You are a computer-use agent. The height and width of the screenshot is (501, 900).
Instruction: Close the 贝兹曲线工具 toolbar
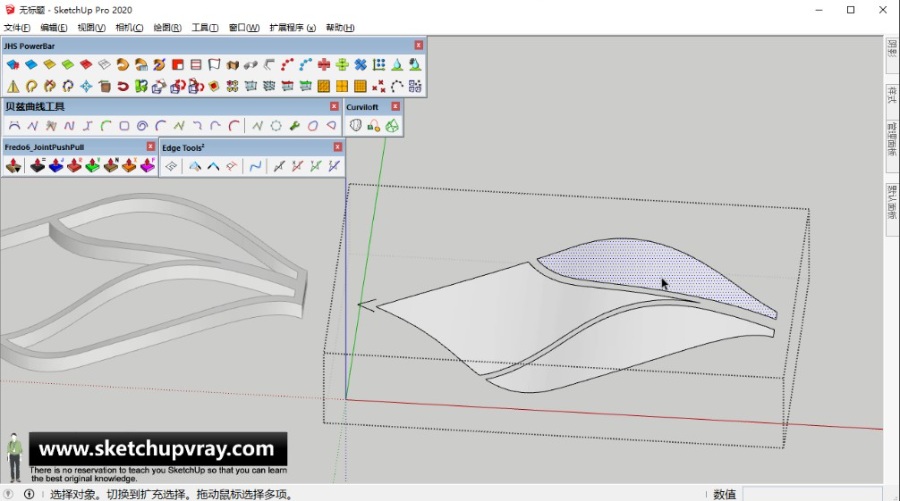[x=334, y=106]
